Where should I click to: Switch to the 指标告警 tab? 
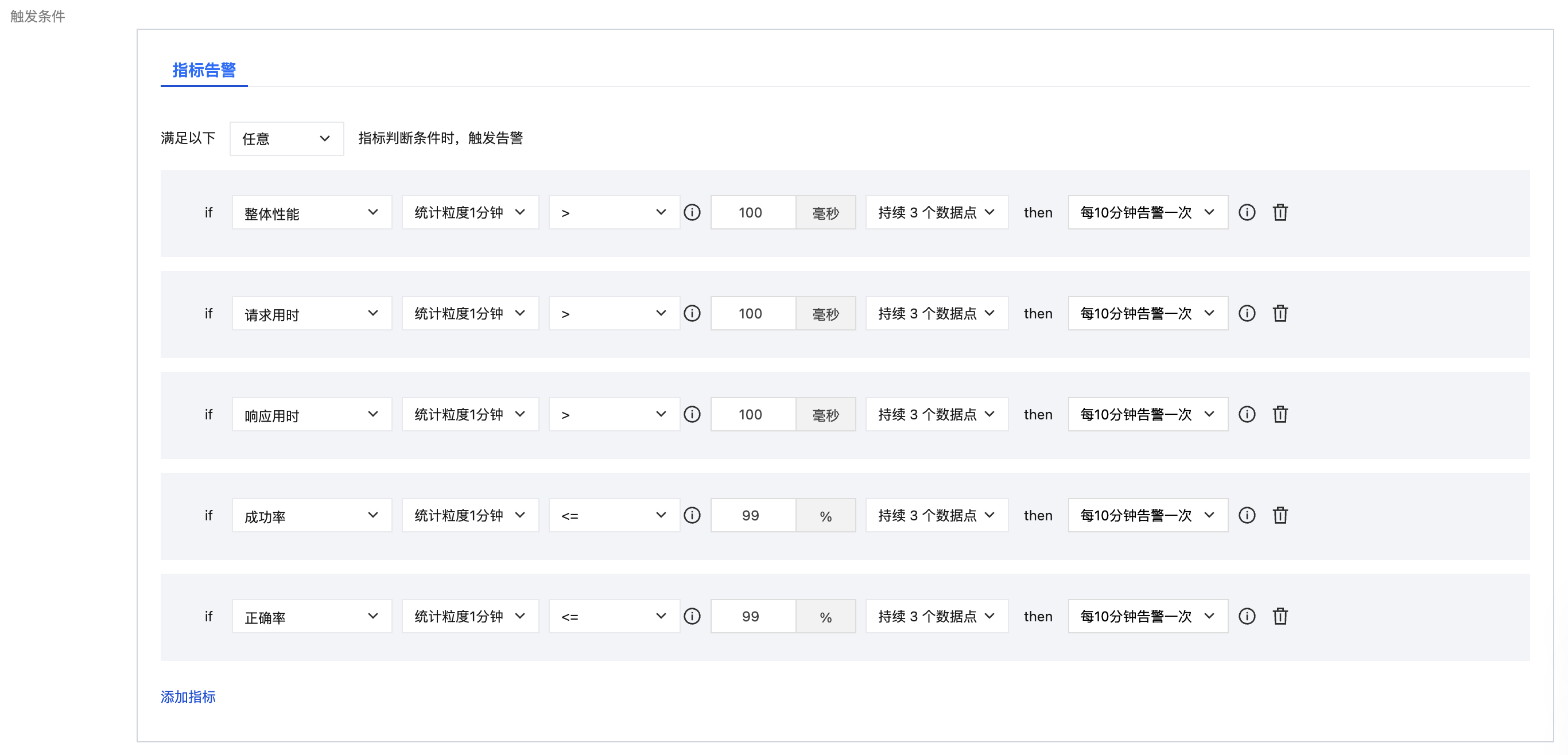coord(204,71)
